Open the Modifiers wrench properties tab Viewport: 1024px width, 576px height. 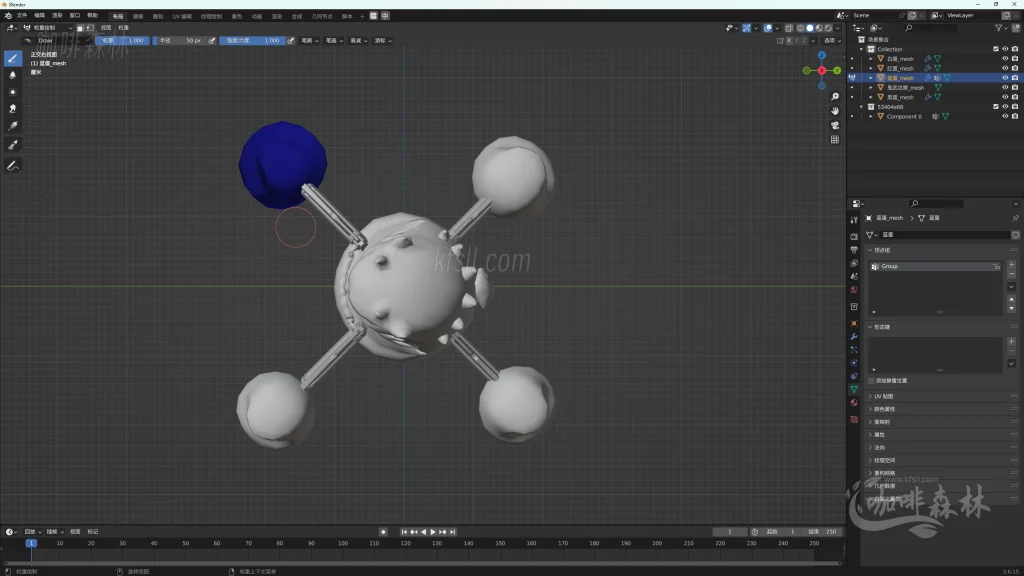[854, 337]
